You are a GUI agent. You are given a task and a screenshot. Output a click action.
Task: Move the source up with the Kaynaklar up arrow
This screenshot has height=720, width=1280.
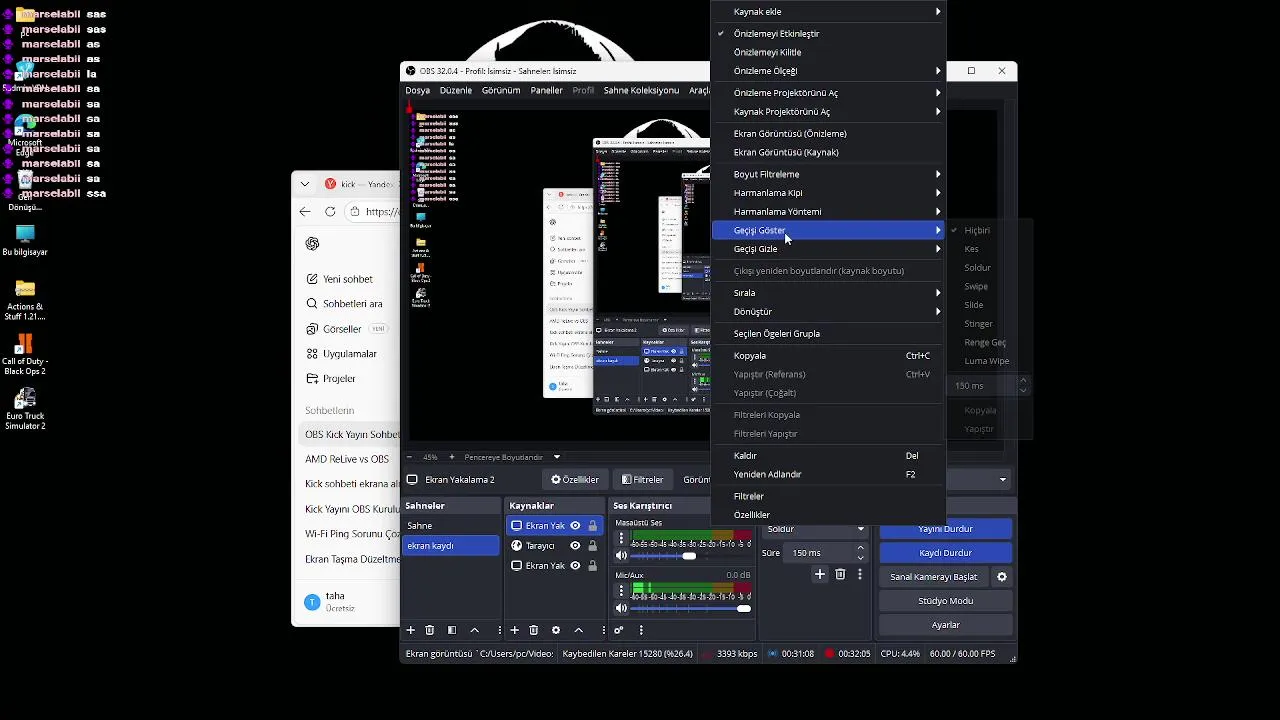578,630
